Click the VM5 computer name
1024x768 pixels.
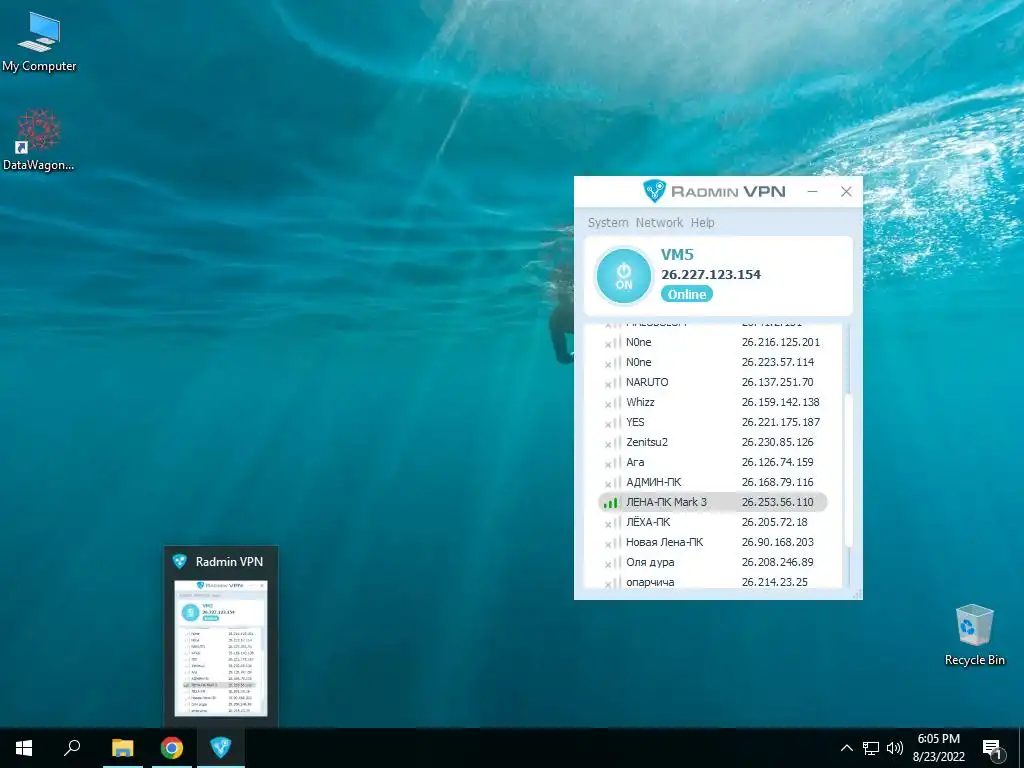(677, 255)
